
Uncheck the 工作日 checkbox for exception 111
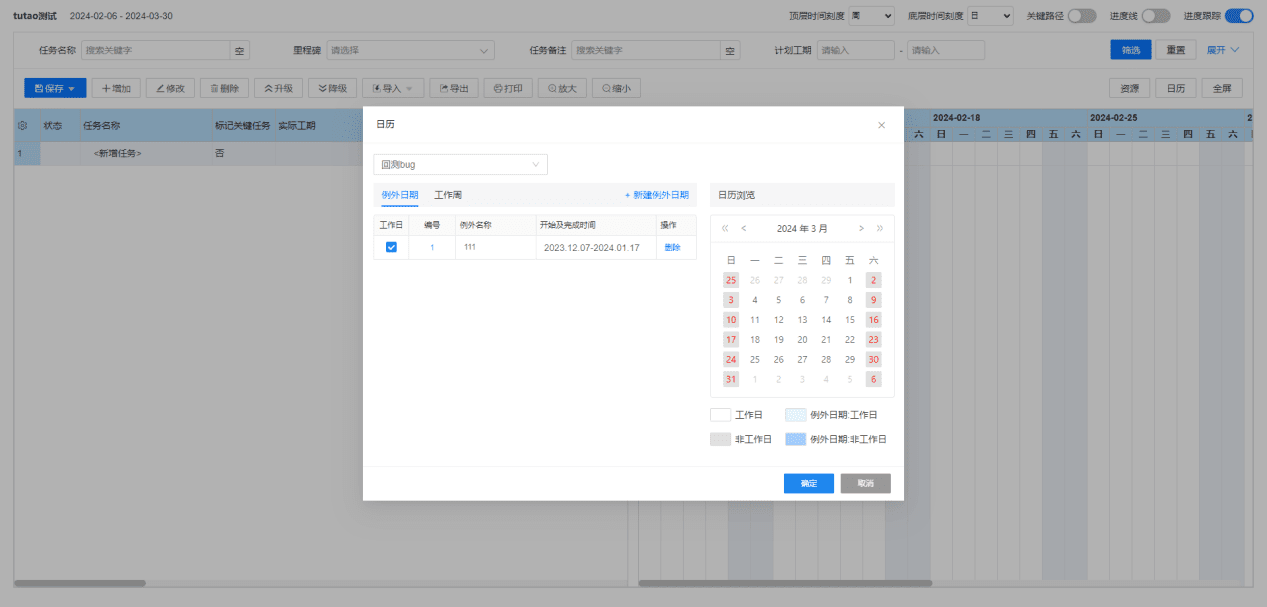391,247
